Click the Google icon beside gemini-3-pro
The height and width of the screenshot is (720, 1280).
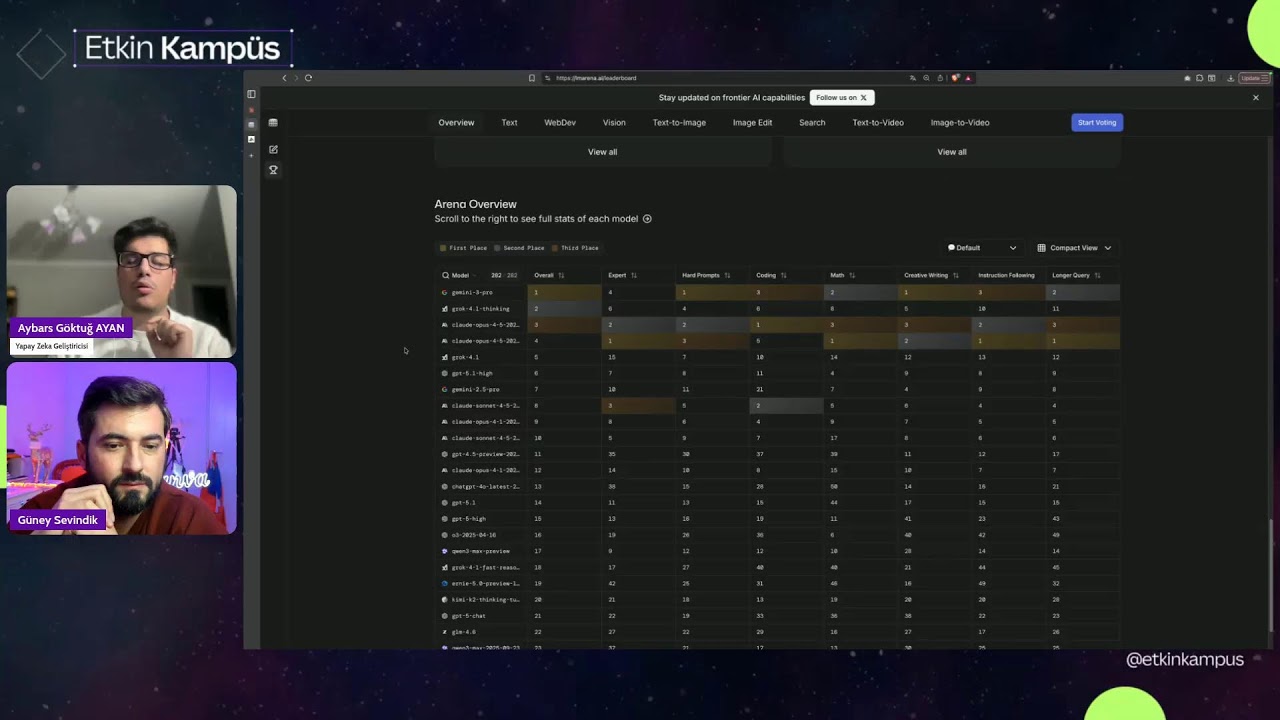point(445,292)
